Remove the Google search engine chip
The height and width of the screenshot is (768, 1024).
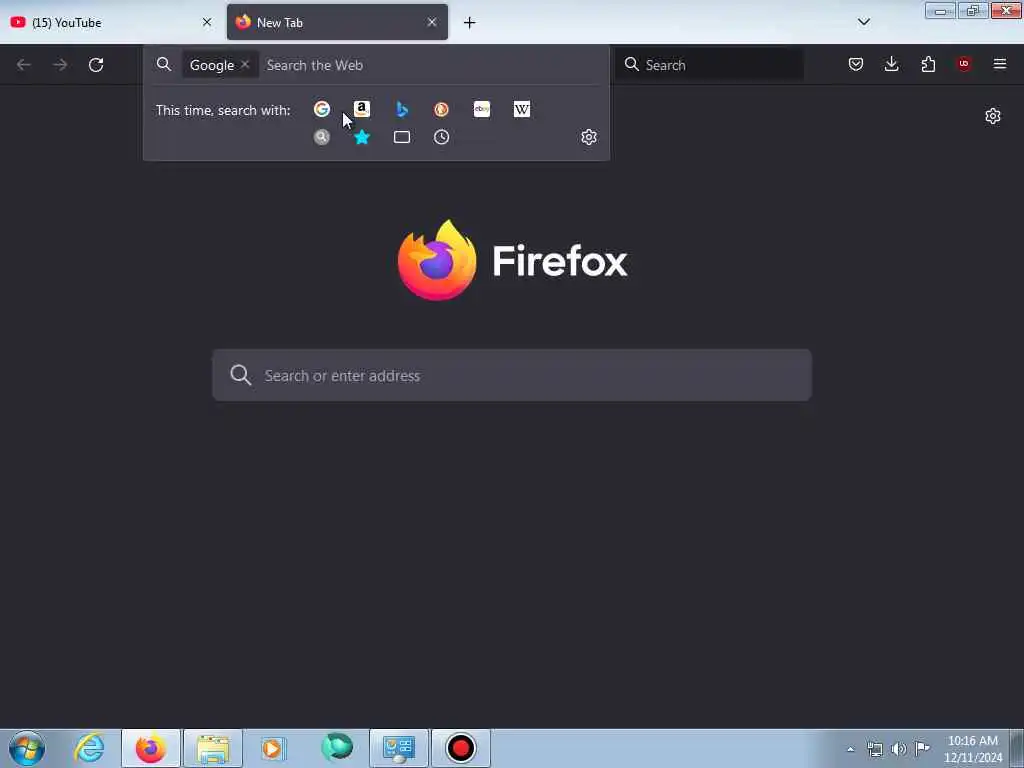tap(245, 65)
